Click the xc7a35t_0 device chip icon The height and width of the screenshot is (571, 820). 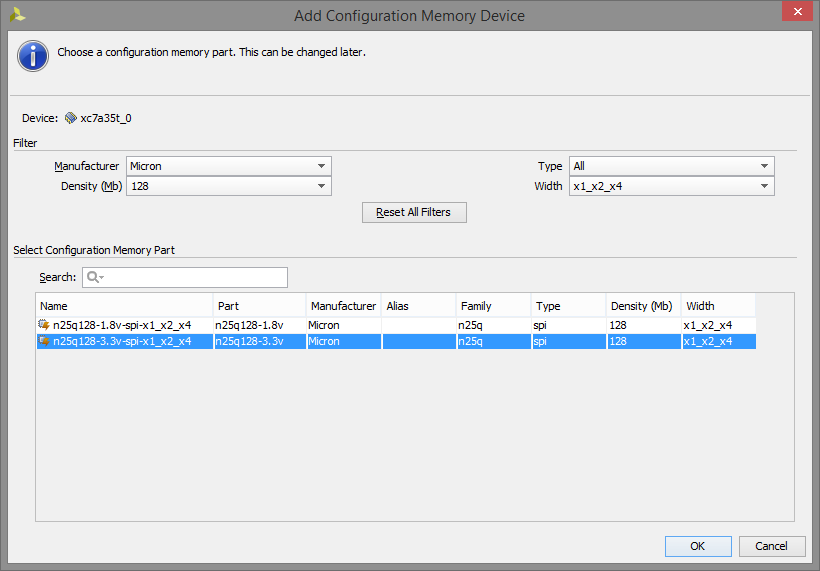(71, 118)
